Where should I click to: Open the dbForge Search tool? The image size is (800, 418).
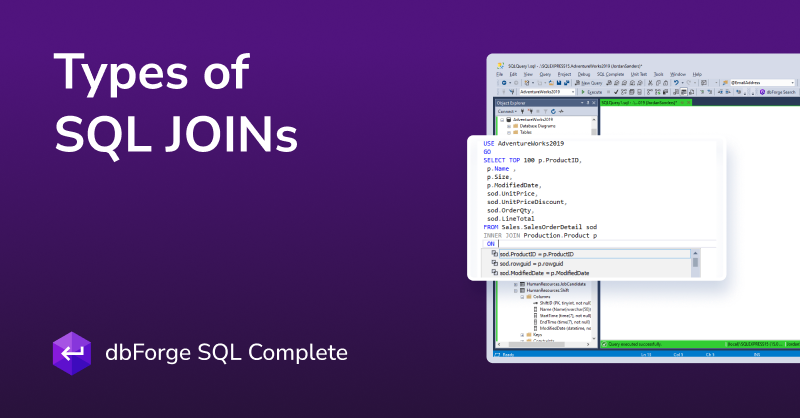(x=778, y=92)
